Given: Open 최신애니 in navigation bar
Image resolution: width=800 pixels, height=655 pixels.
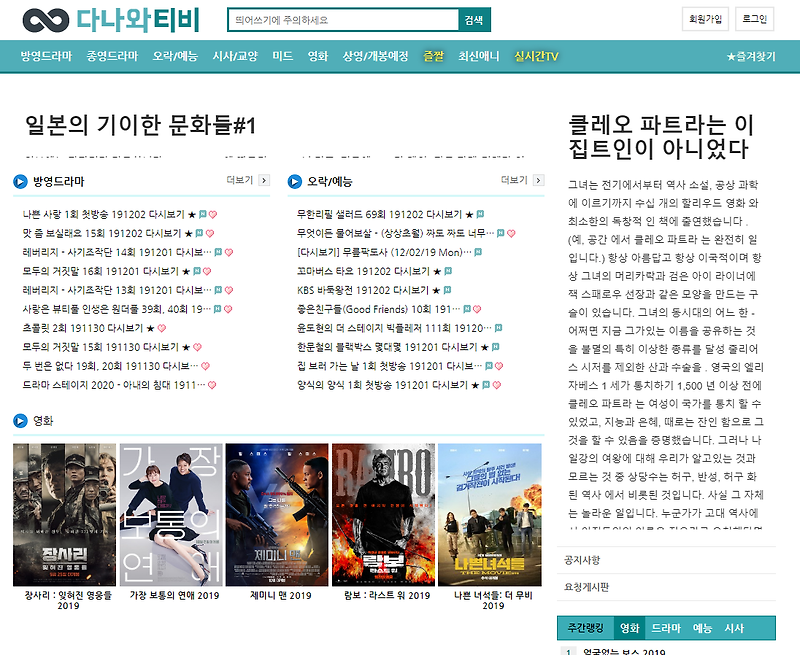Looking at the screenshot, I should (479, 56).
